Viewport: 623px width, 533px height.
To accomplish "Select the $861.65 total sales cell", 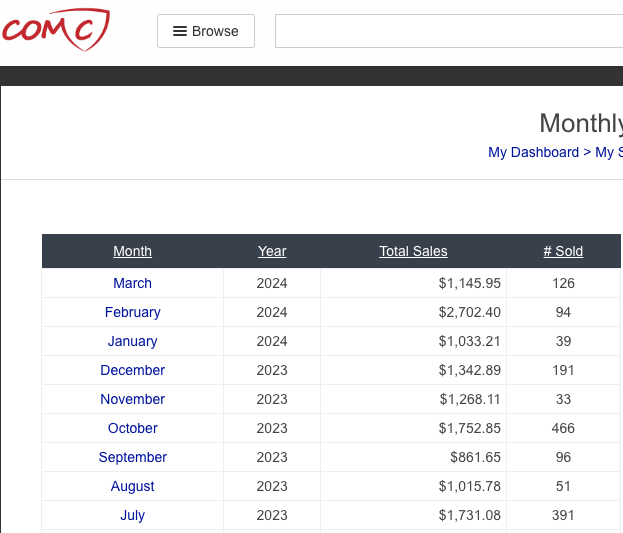I will pyautogui.click(x=413, y=457).
